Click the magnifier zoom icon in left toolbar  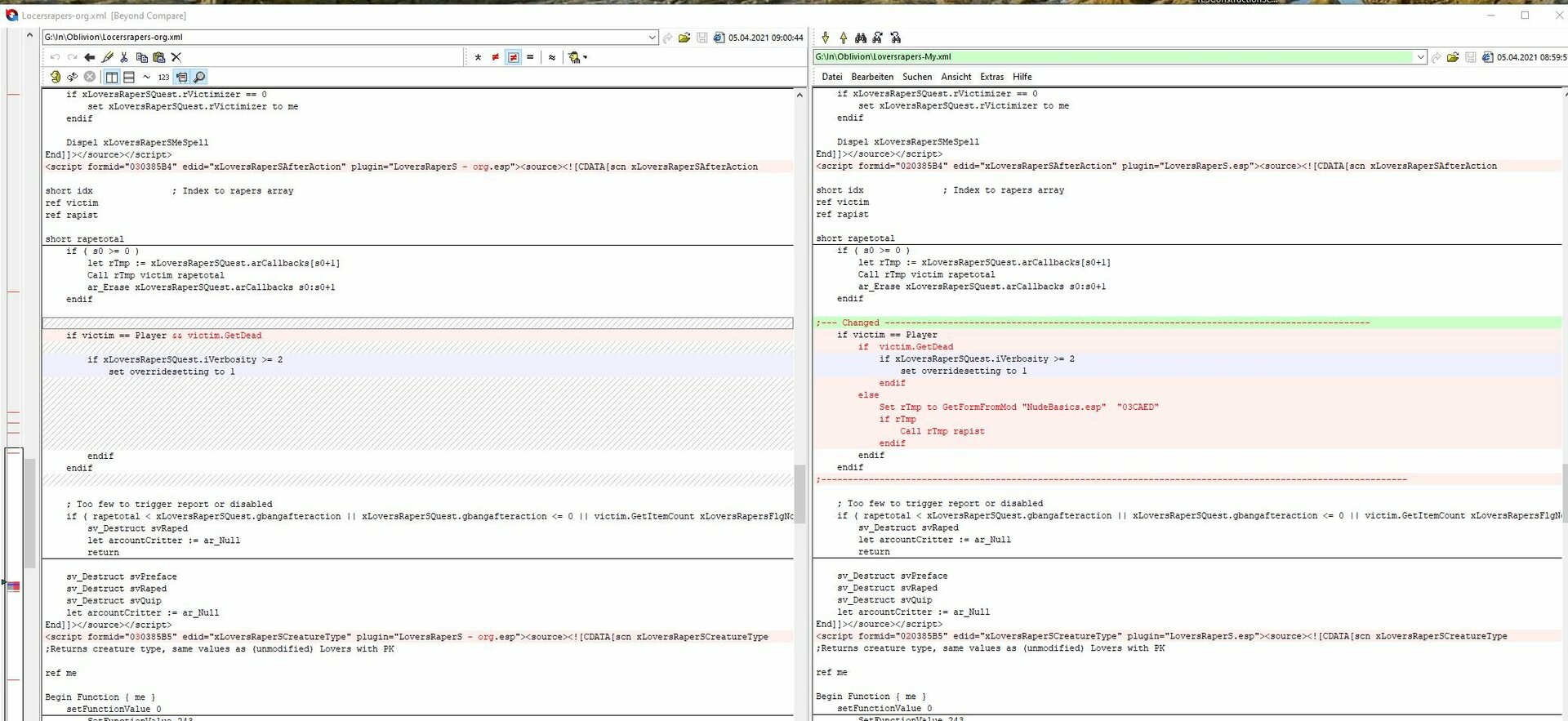(199, 77)
